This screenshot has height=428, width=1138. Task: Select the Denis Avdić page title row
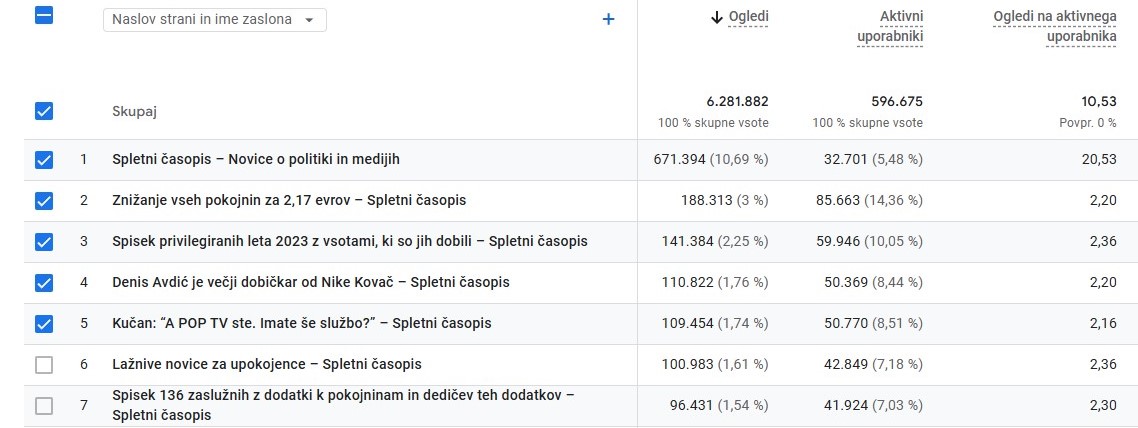click(x=311, y=282)
